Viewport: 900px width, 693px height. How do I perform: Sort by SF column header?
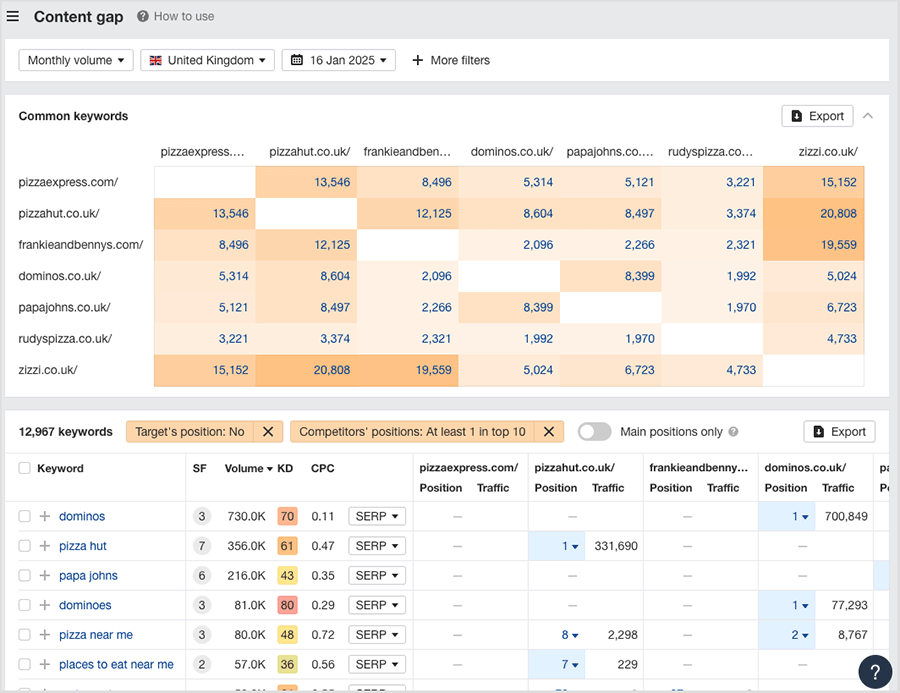tap(199, 469)
